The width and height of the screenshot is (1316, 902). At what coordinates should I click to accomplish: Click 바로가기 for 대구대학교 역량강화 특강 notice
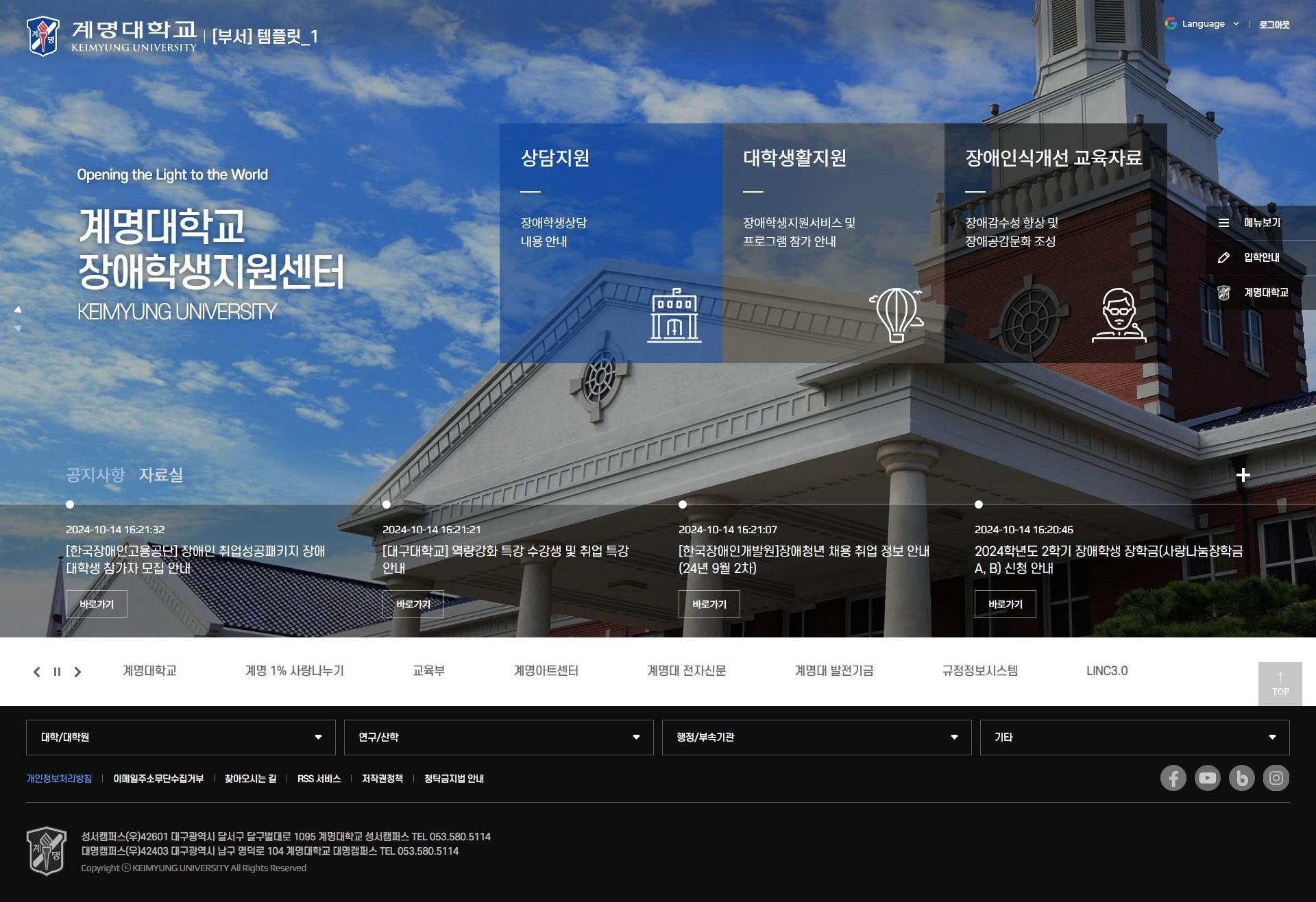click(413, 604)
